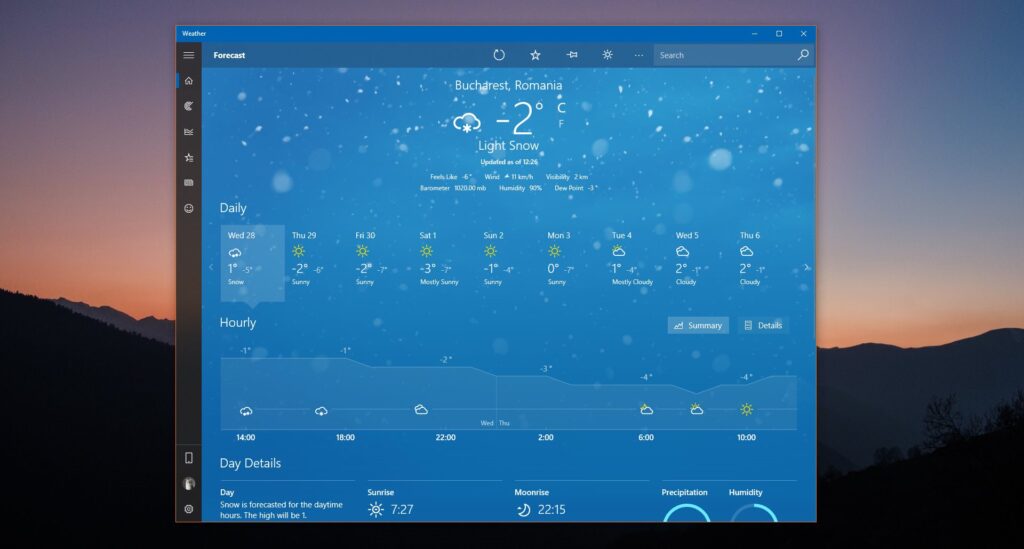Screen dimensions: 1024x549
Task: Add Bucharest to favorites with star
Action: [535, 55]
